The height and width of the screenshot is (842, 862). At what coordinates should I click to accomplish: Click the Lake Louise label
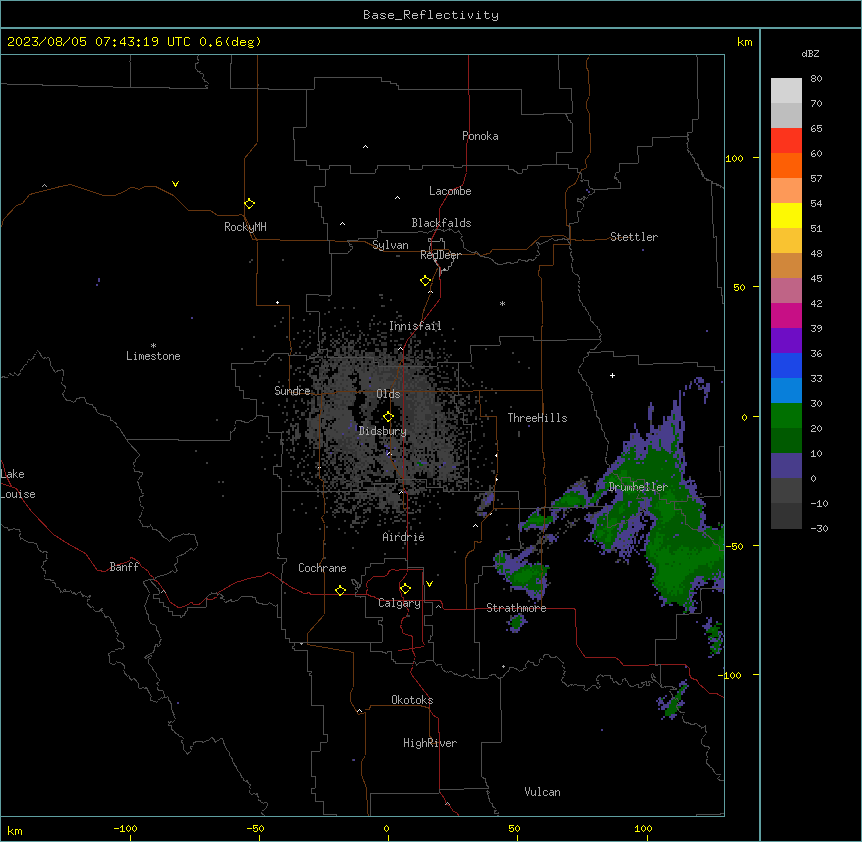click(18, 484)
